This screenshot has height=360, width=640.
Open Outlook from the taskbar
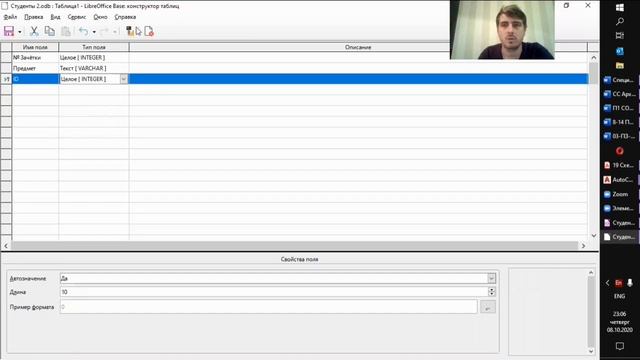click(x=620, y=51)
